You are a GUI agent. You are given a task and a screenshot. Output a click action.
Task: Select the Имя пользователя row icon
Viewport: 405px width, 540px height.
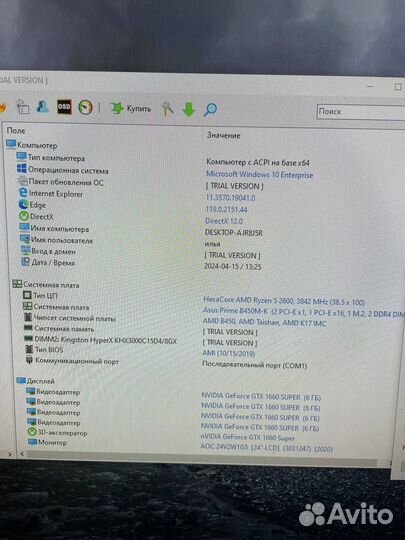(25, 239)
